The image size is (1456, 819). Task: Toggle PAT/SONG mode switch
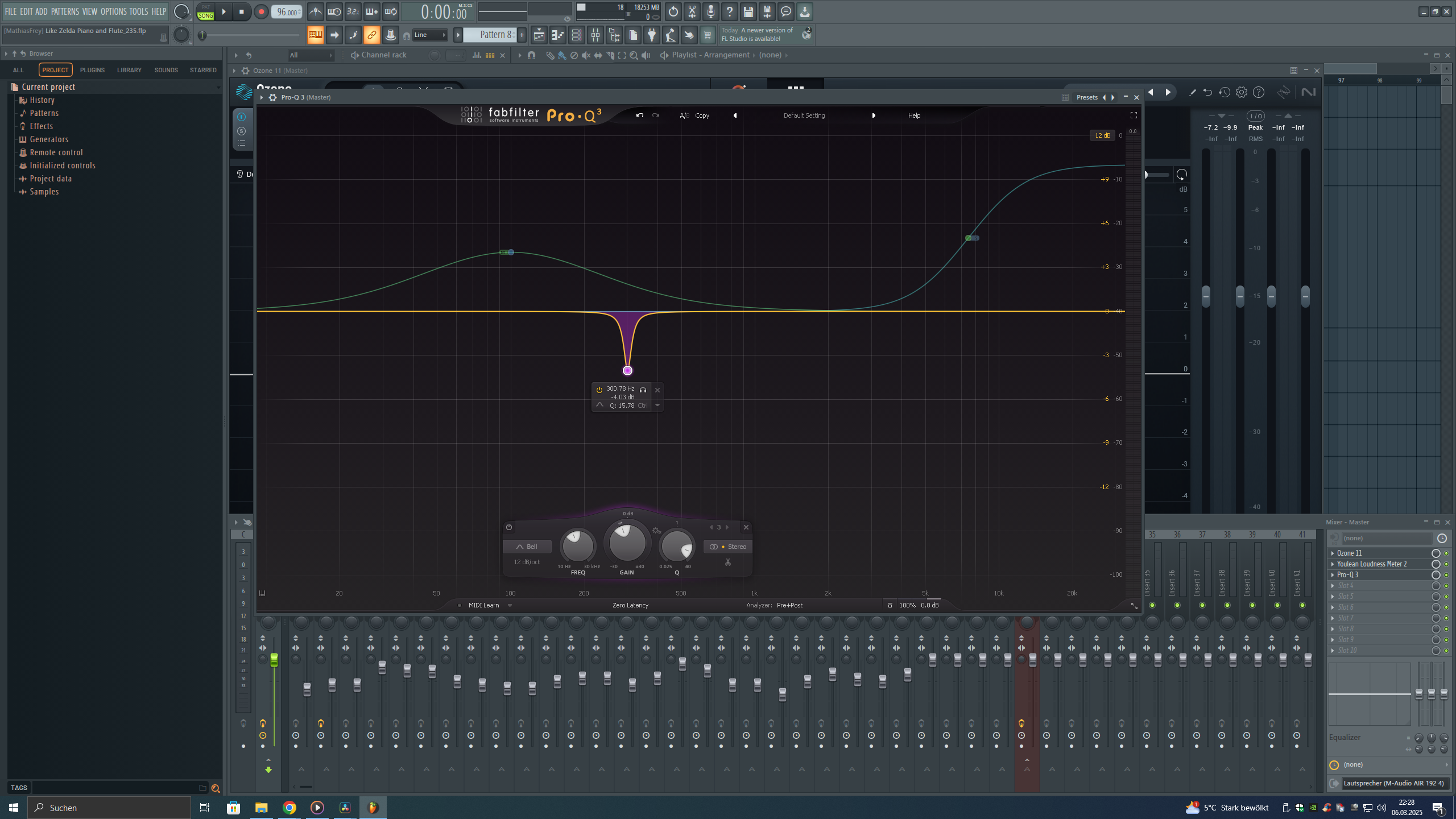click(205, 11)
